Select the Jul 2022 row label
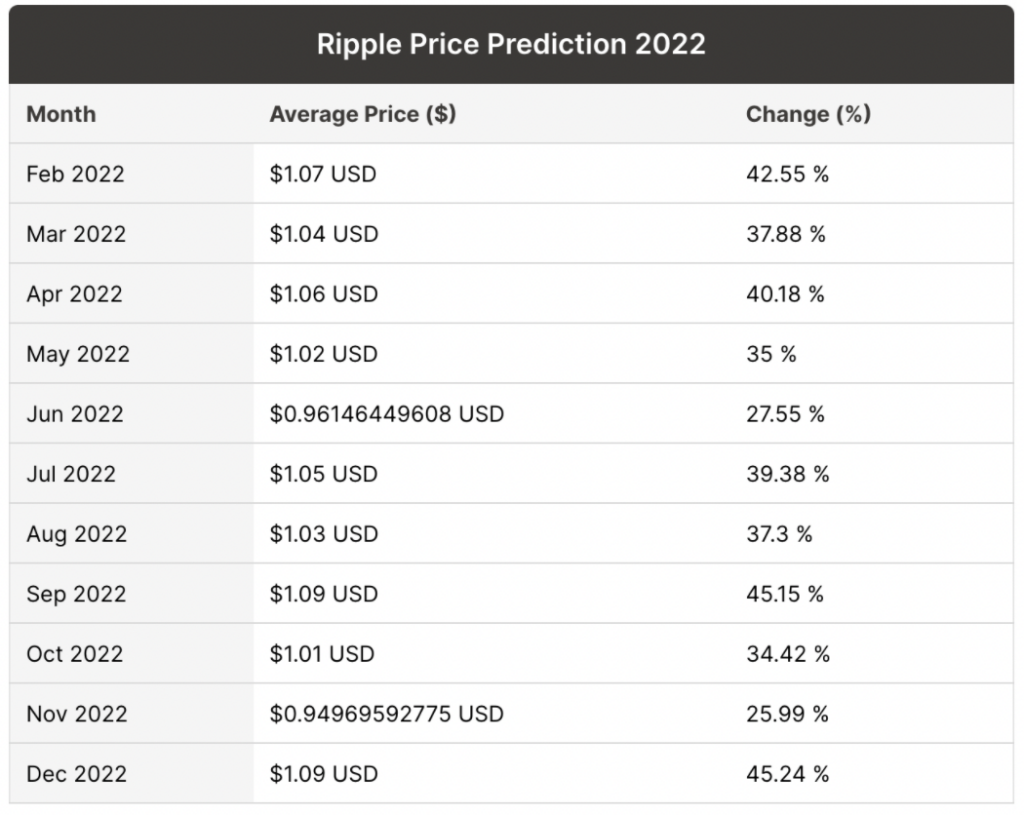Screen dimensions: 1024x815 (71, 474)
